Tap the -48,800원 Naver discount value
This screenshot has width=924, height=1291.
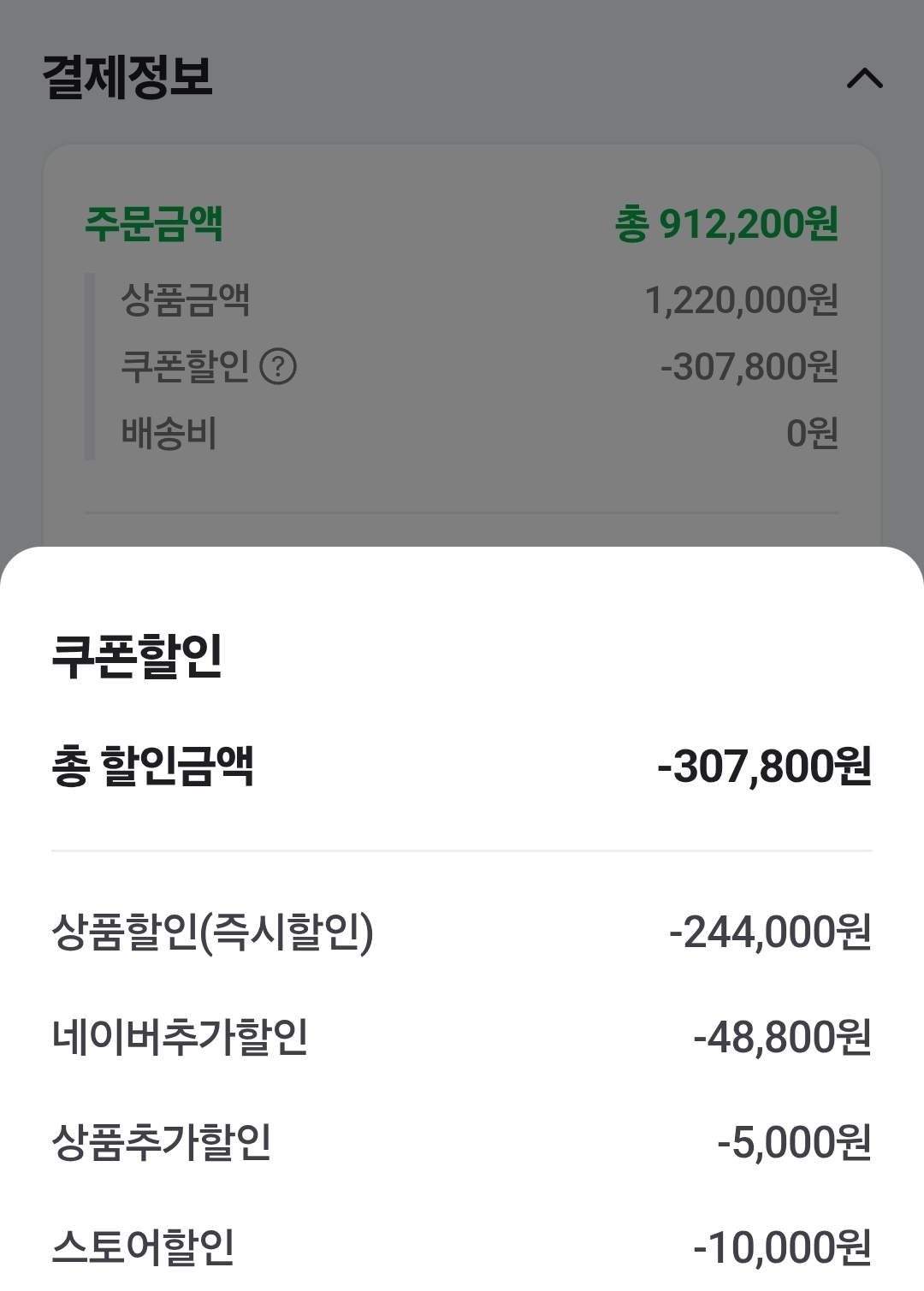(x=782, y=1037)
